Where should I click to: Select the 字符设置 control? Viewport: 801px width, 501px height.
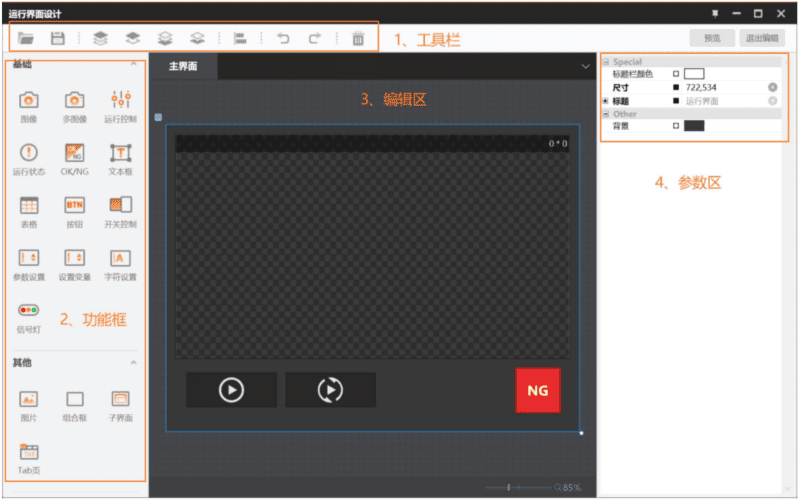[121, 264]
